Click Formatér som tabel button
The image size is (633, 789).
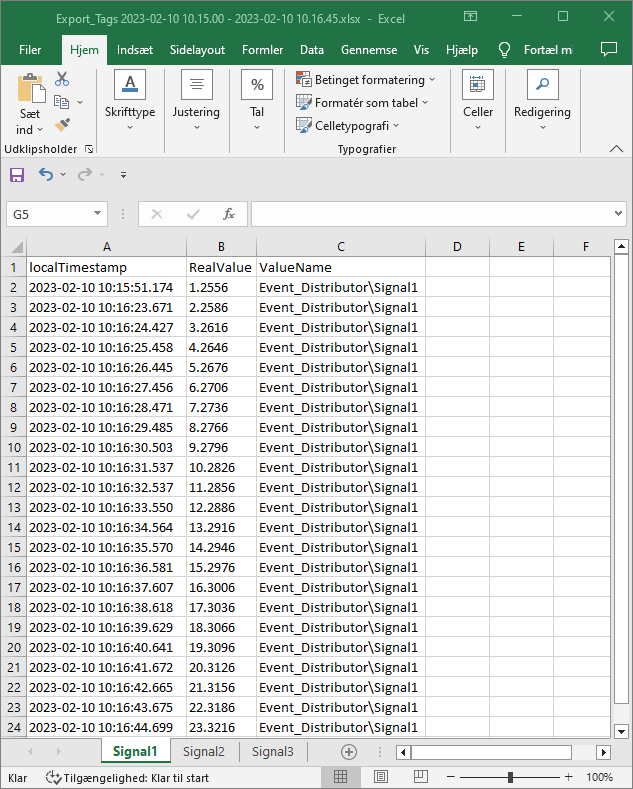(362, 102)
